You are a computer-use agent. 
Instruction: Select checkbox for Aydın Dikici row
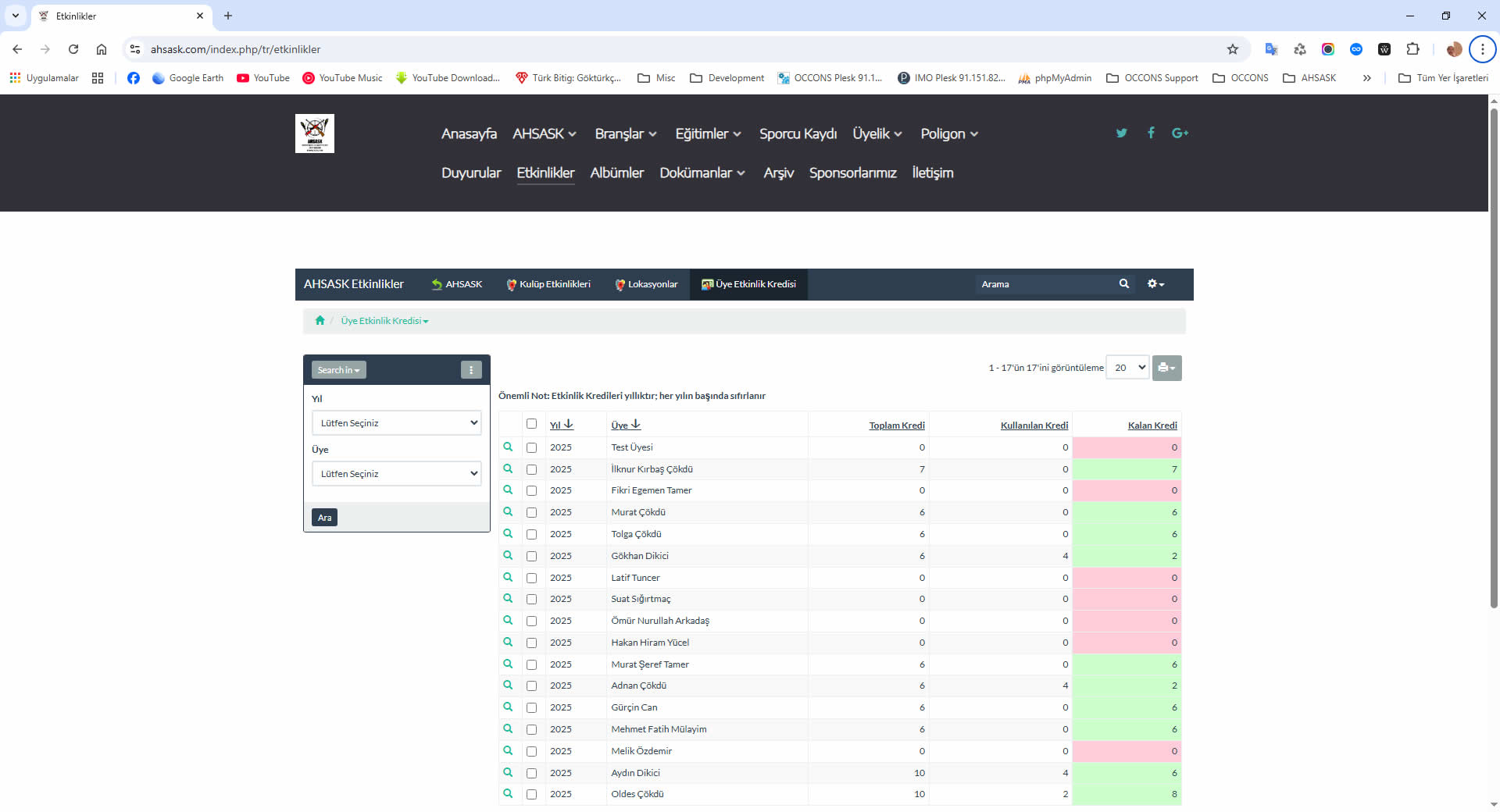pyautogui.click(x=531, y=773)
